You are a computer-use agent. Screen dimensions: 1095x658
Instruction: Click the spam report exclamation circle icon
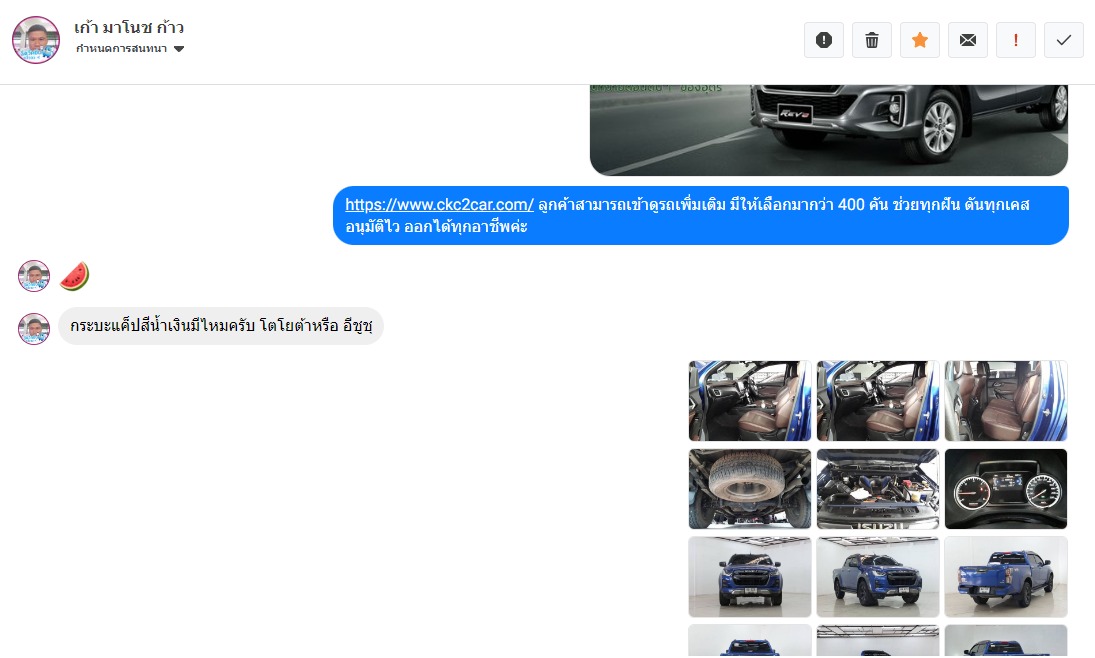[823, 40]
